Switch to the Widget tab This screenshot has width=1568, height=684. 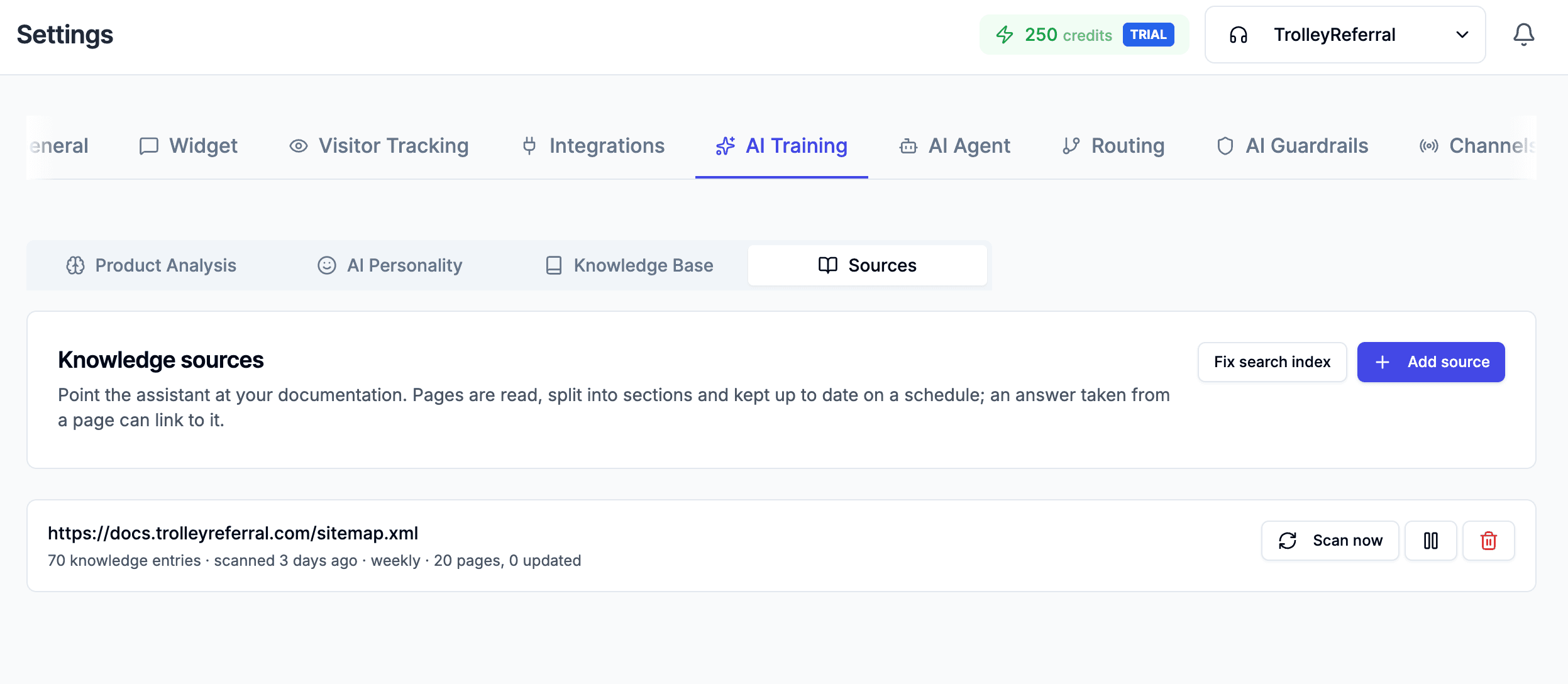(188, 146)
